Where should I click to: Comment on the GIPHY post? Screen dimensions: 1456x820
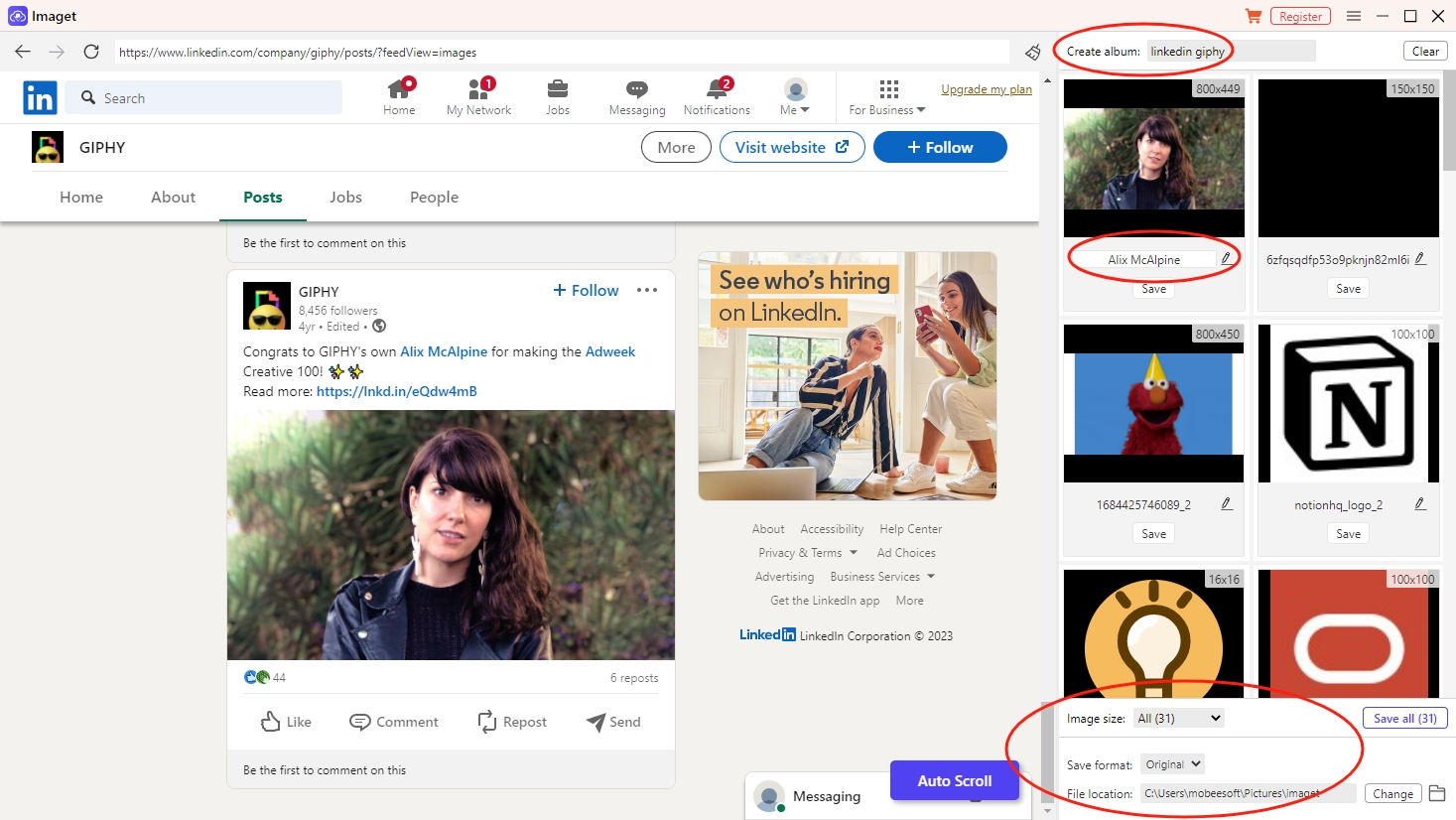[394, 722]
